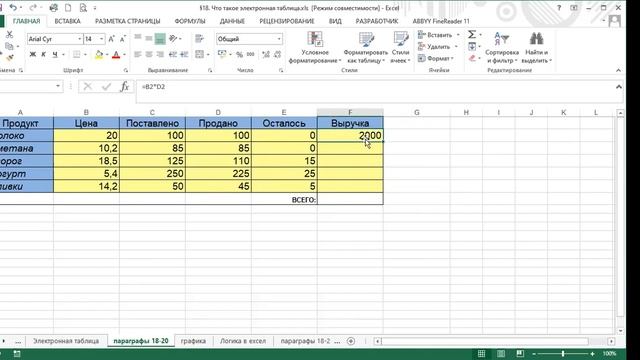
Task: Click merge and center cells icon
Action: click(x=199, y=54)
